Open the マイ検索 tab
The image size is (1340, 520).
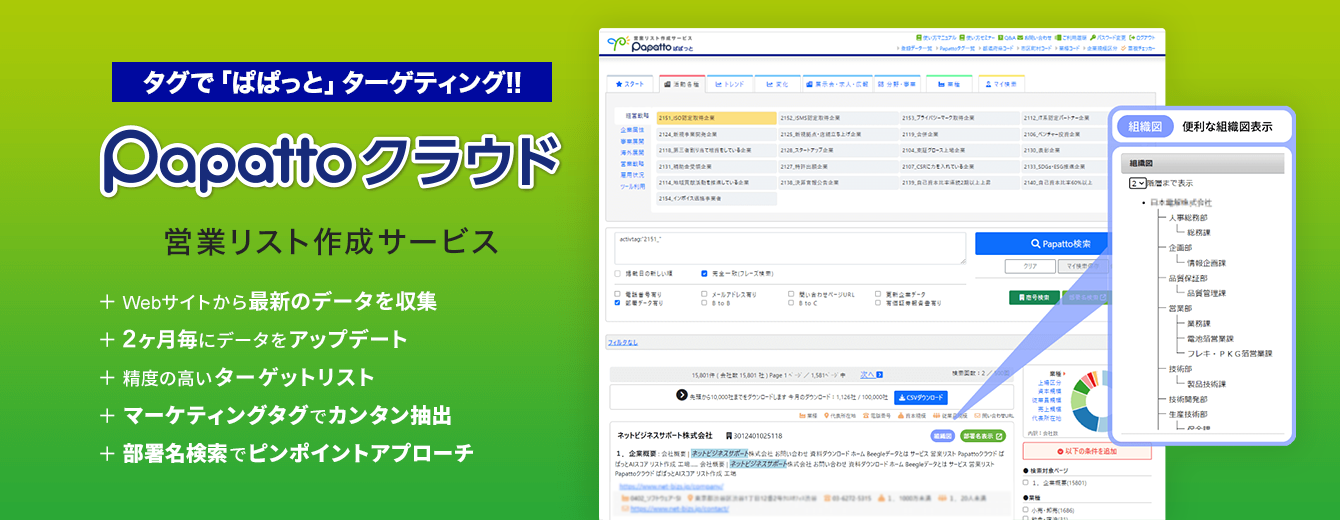pyautogui.click(x=1000, y=84)
